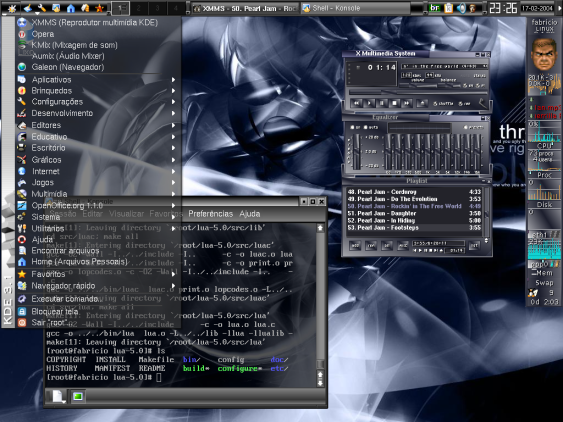Click the br keyboard layout tray icon

coord(434,8)
